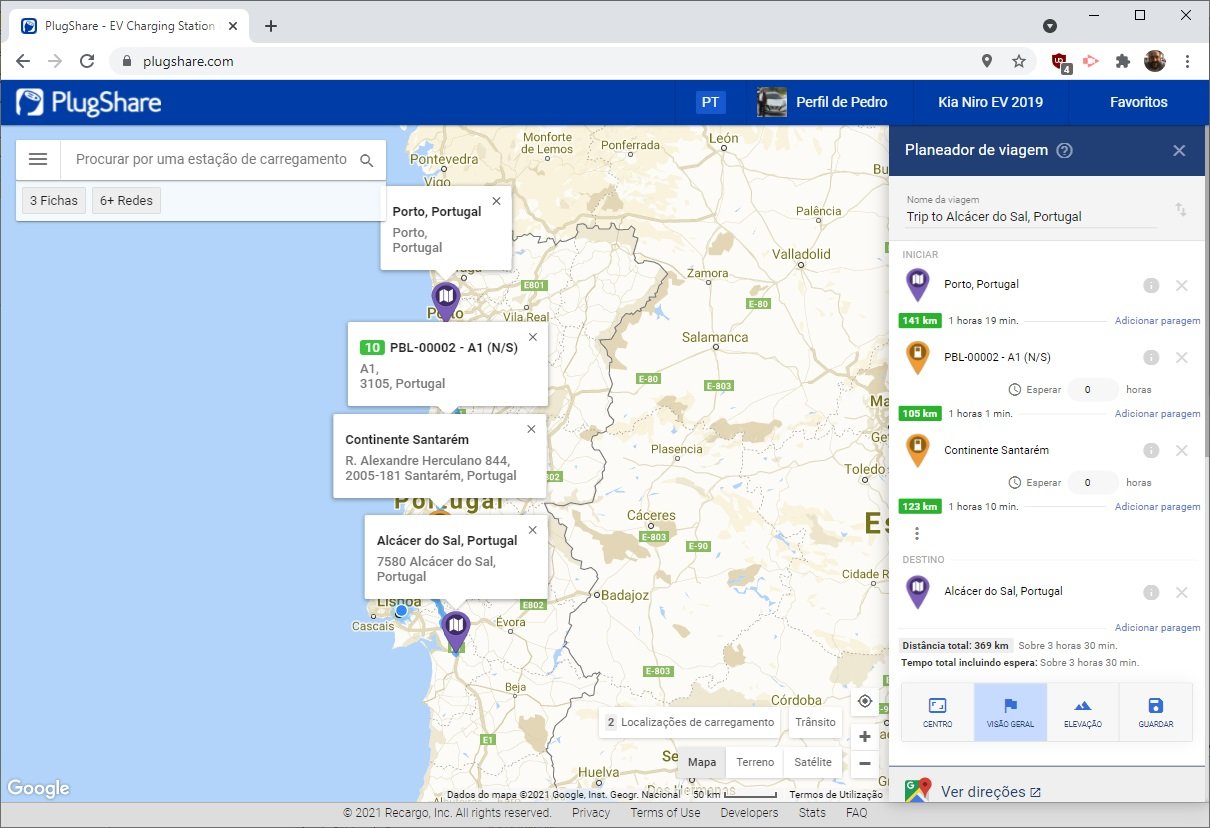
Task: Toggle the Visão Geral overview button
Action: 1010,712
